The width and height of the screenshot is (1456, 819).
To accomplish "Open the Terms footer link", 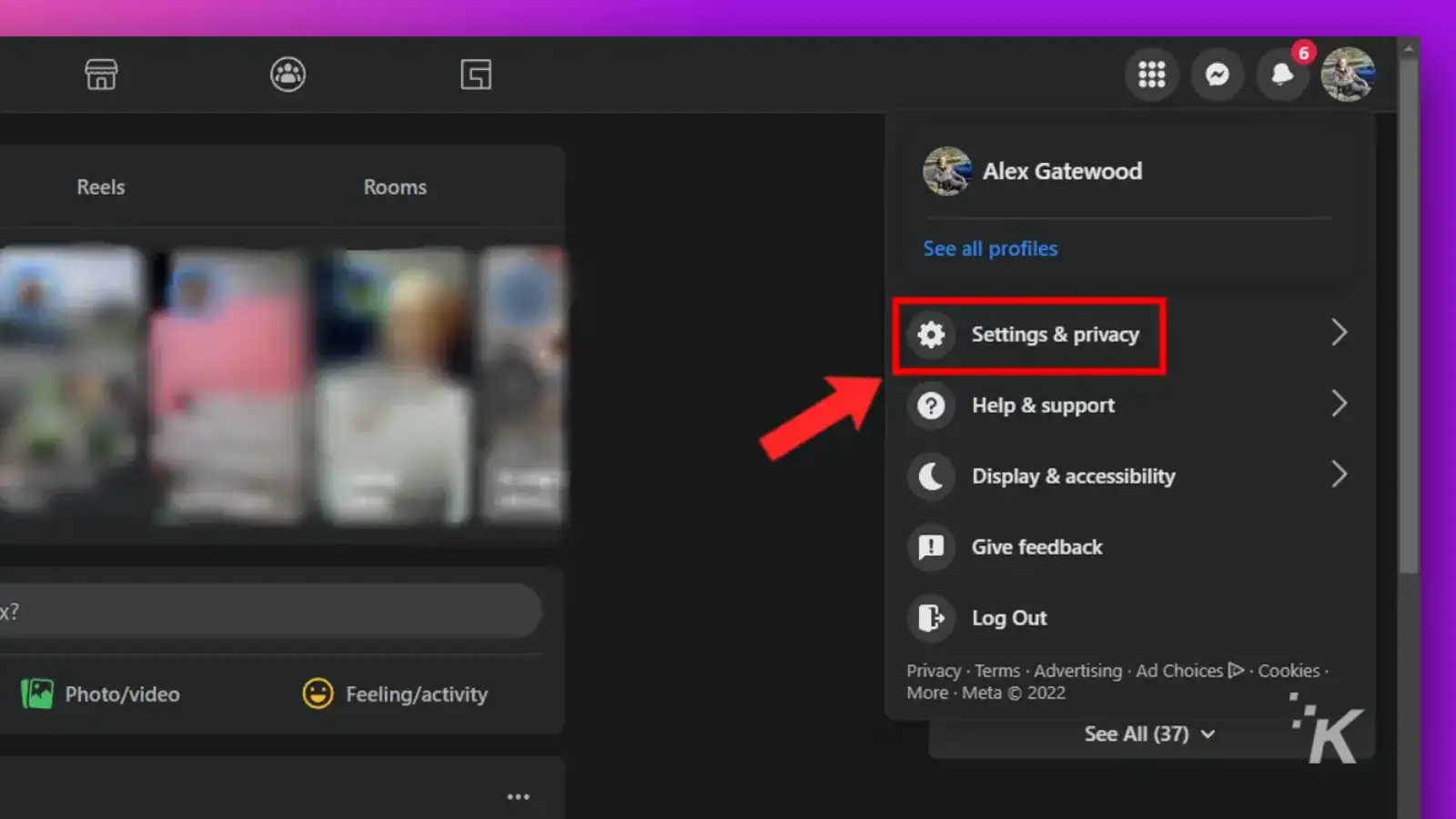I will [x=997, y=671].
